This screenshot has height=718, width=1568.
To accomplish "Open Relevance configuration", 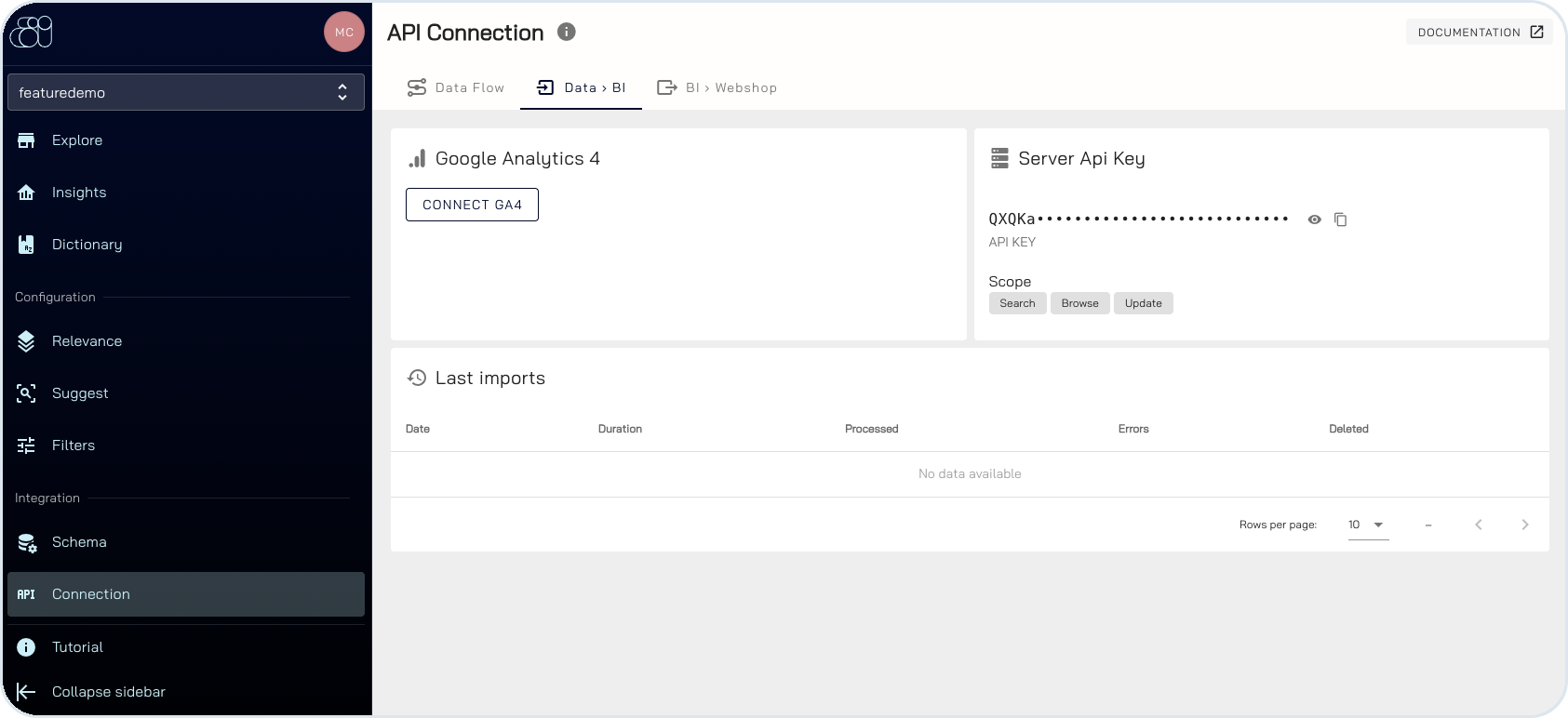I will 186,341.
